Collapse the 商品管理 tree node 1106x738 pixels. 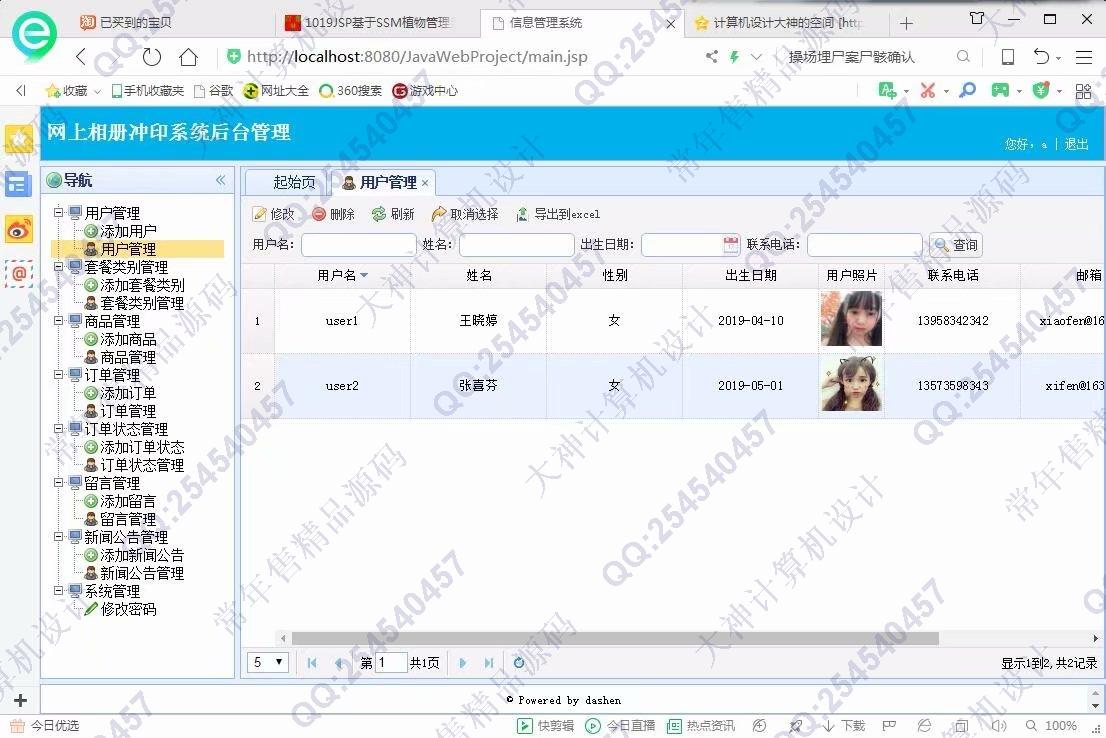pyautogui.click(x=59, y=321)
